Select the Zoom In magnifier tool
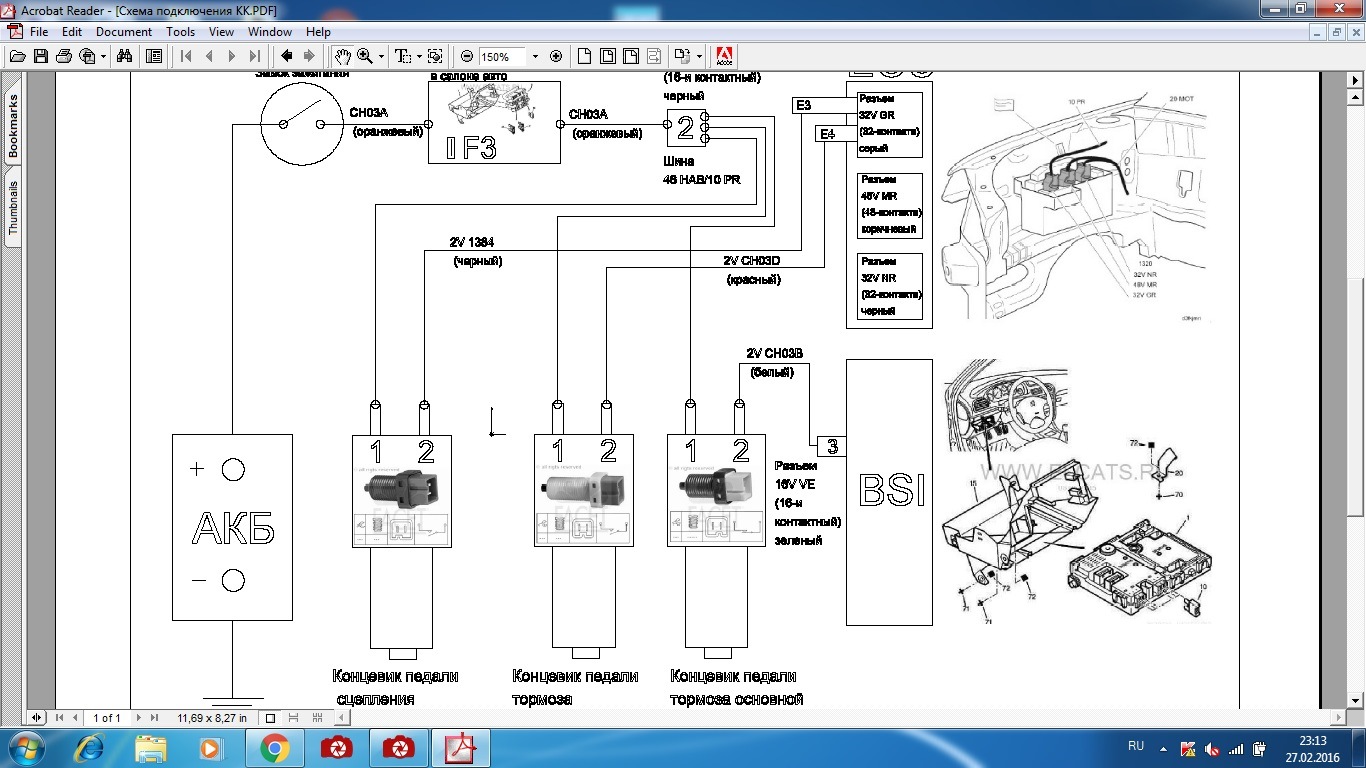1366x768 pixels. 365,56
